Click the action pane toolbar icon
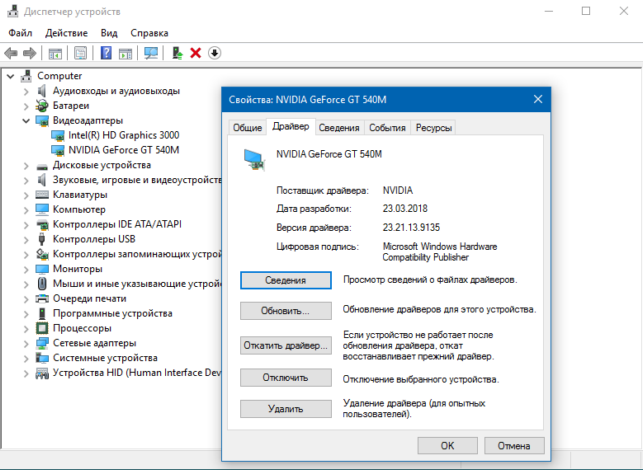643x470 pixels. (x=125, y=53)
